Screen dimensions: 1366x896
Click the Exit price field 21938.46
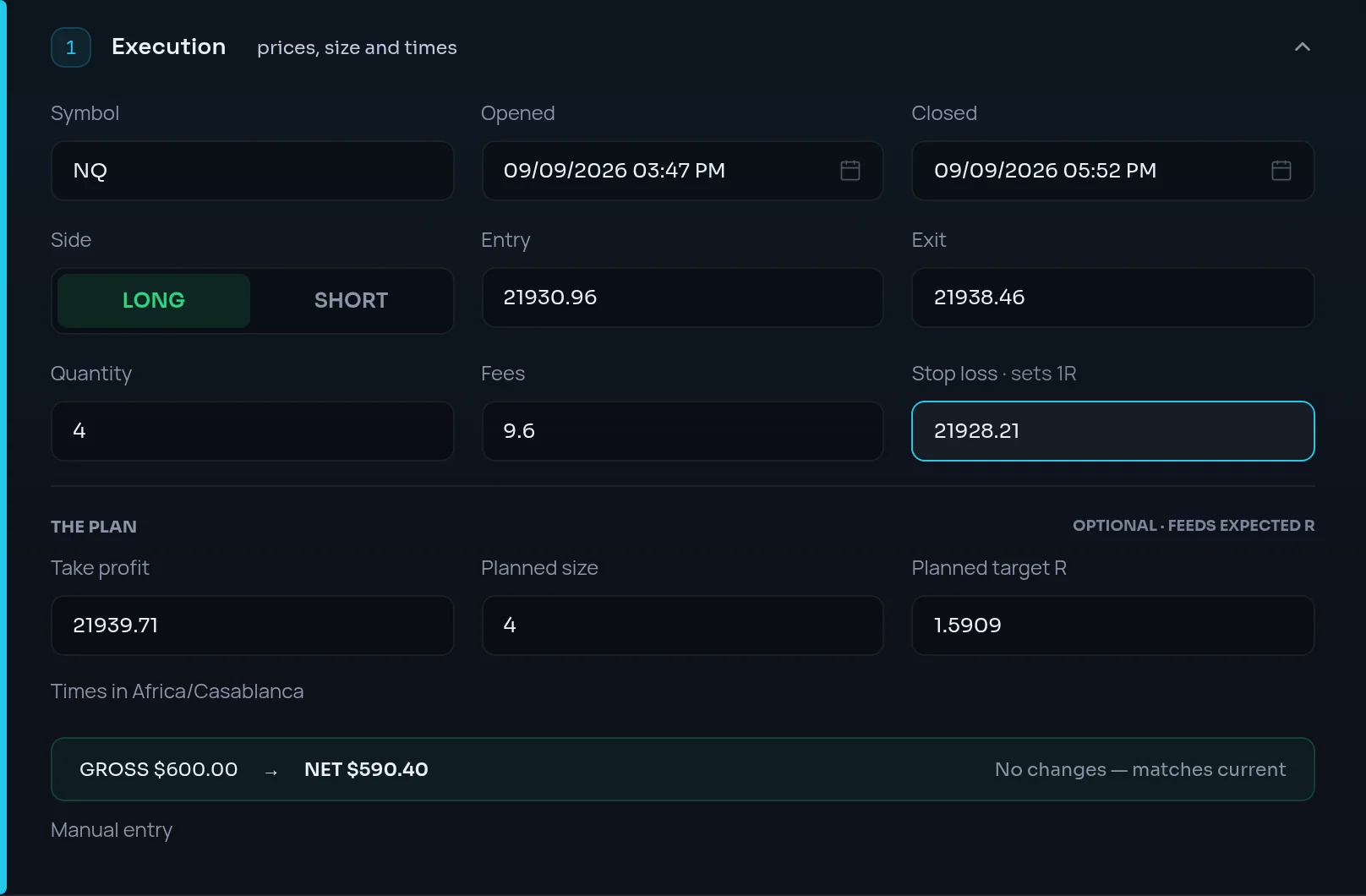coord(1113,298)
